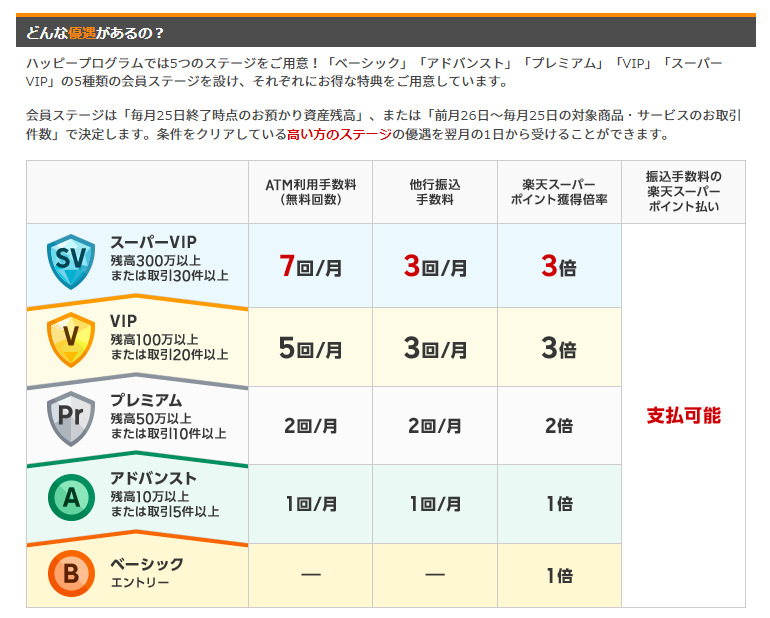Click the ベーシック エントリー stage label
This screenshot has width=770, height=618.
(146, 573)
